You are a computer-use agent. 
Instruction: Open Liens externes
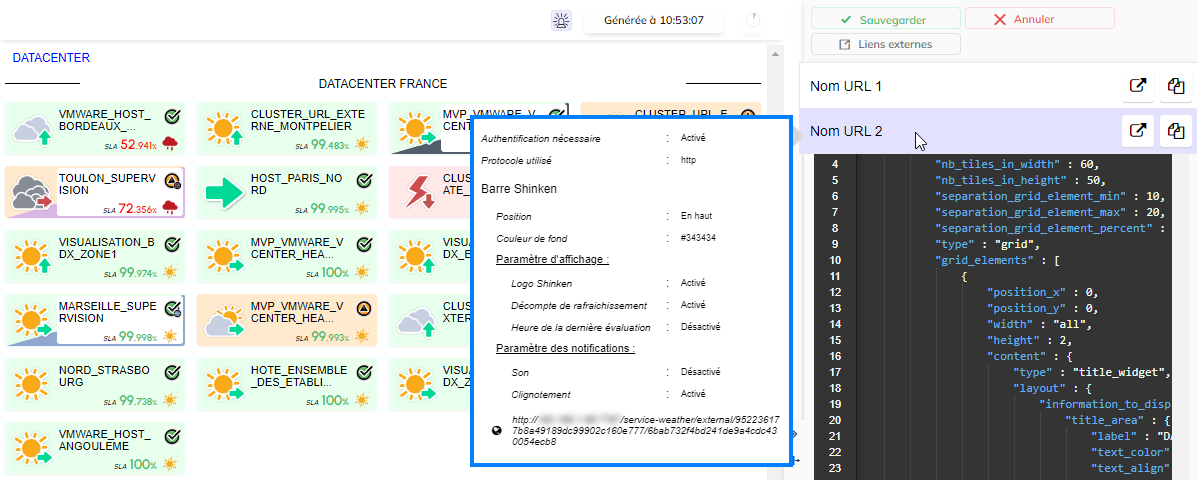point(885,44)
